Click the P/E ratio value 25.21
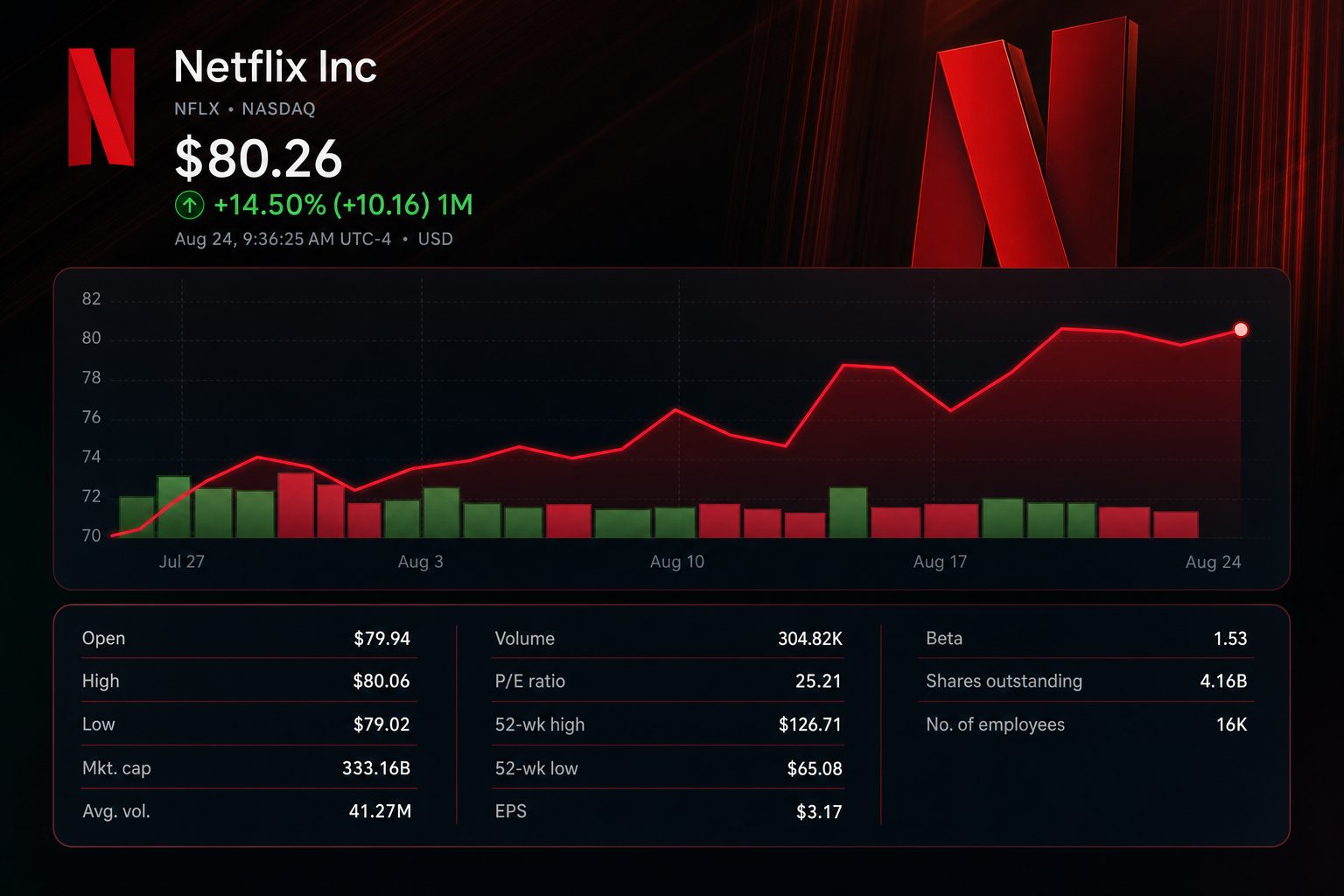This screenshot has height=896, width=1344. [818, 681]
